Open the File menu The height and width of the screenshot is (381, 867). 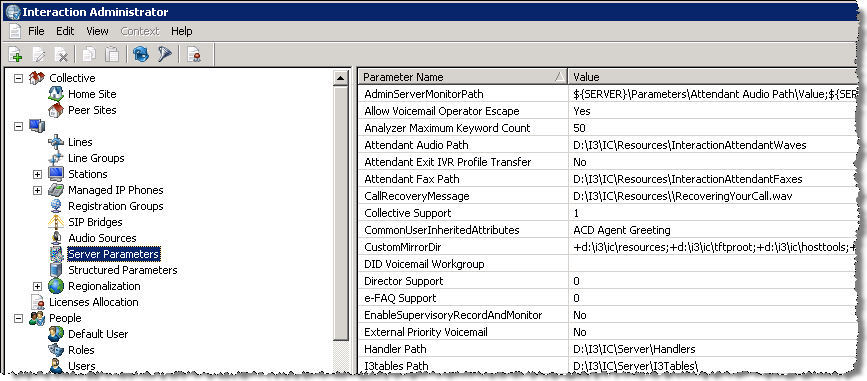[36, 31]
